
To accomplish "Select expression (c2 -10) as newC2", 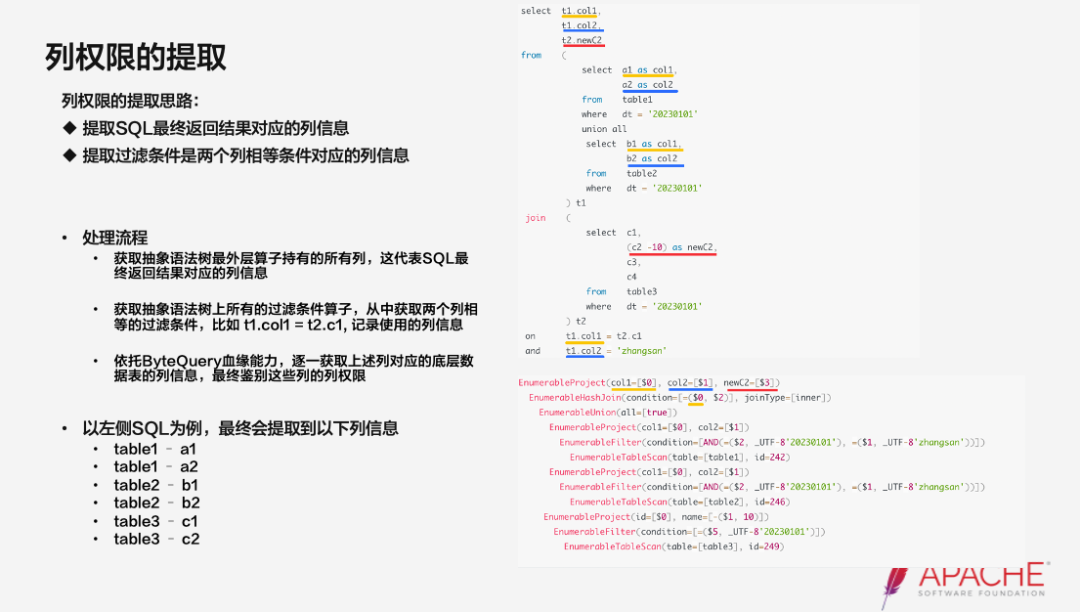I will [x=672, y=247].
